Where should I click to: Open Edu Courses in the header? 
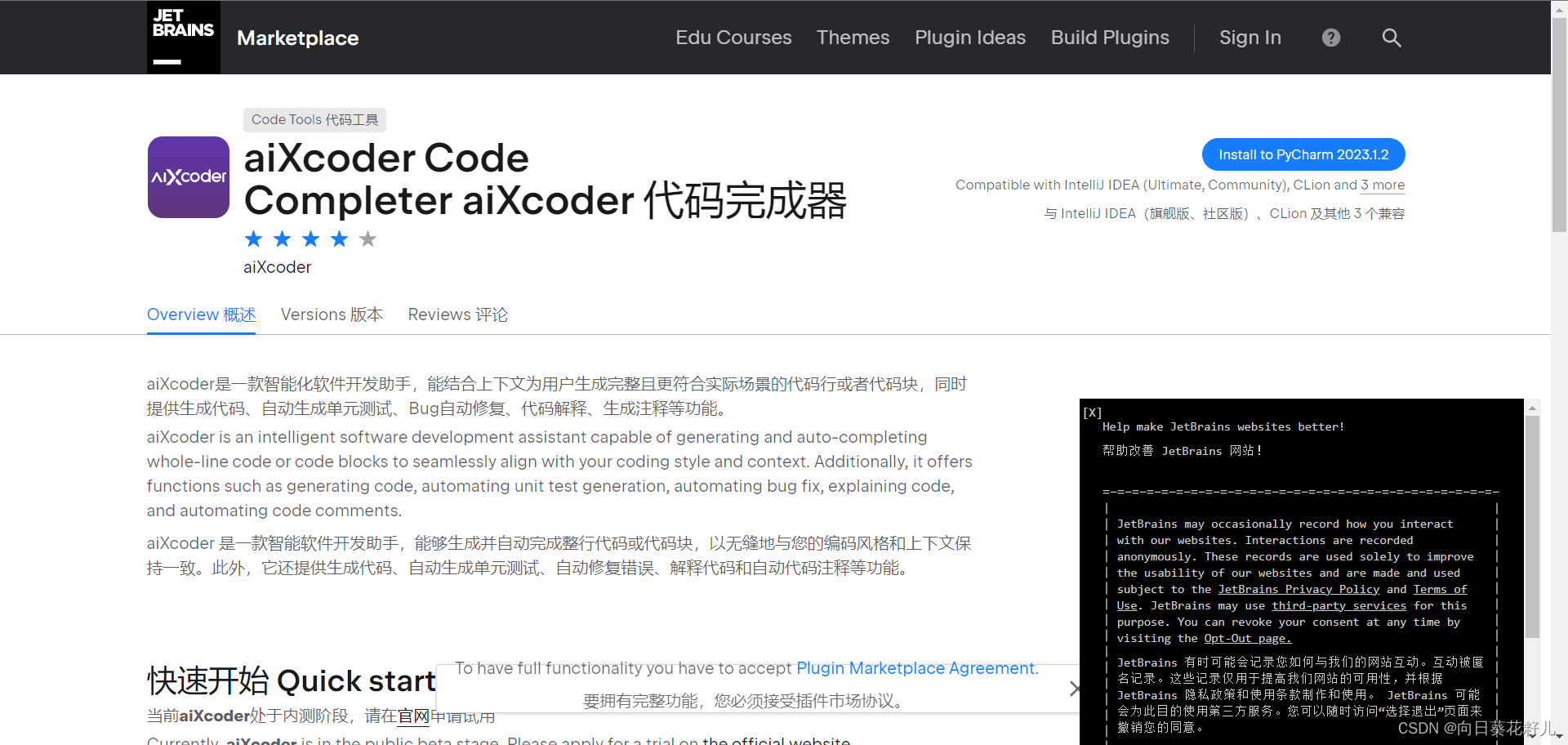pos(733,38)
